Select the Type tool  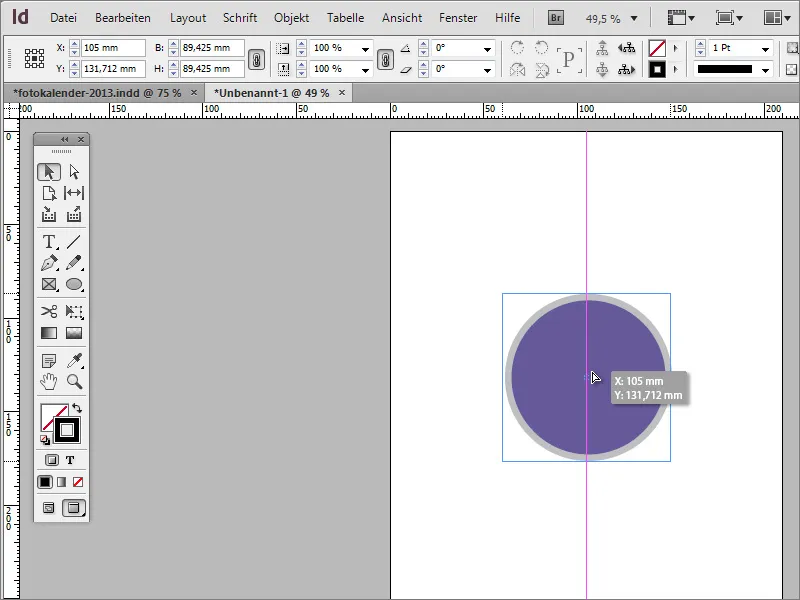49,241
